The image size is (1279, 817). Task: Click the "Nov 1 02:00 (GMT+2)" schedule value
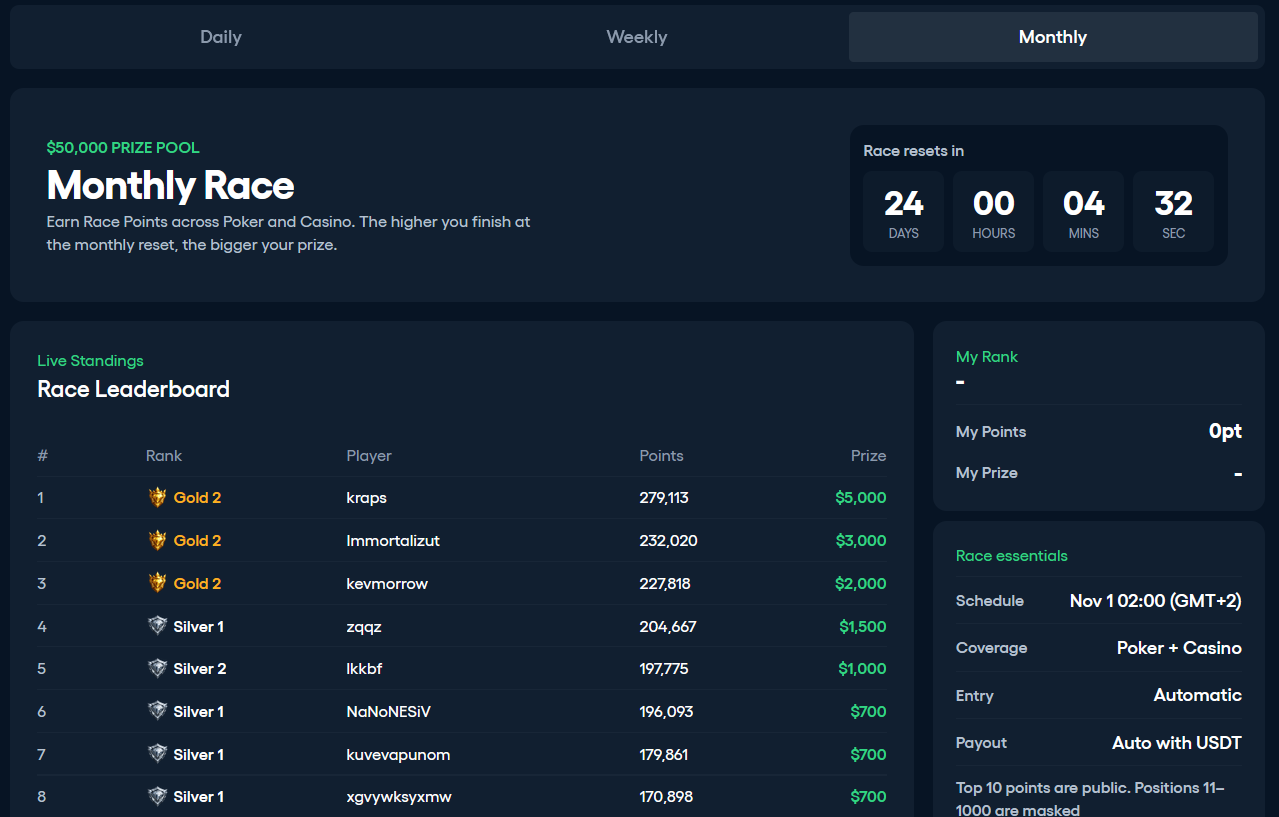(1156, 601)
